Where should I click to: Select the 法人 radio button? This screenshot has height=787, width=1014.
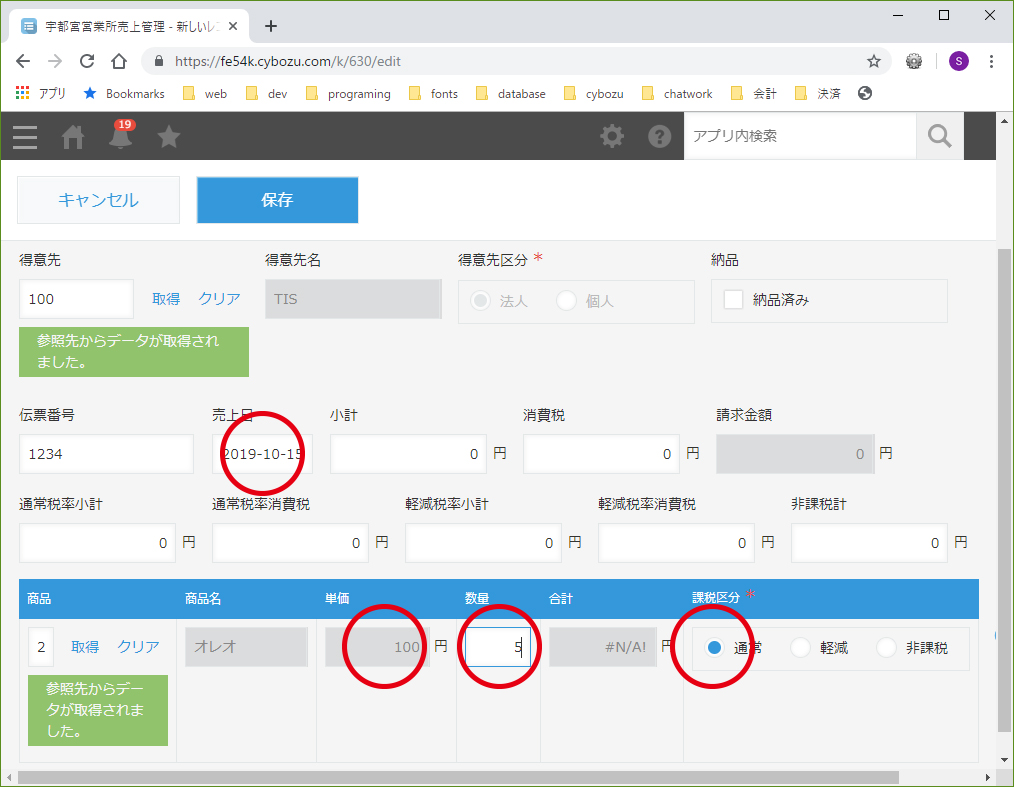pyautogui.click(x=480, y=301)
